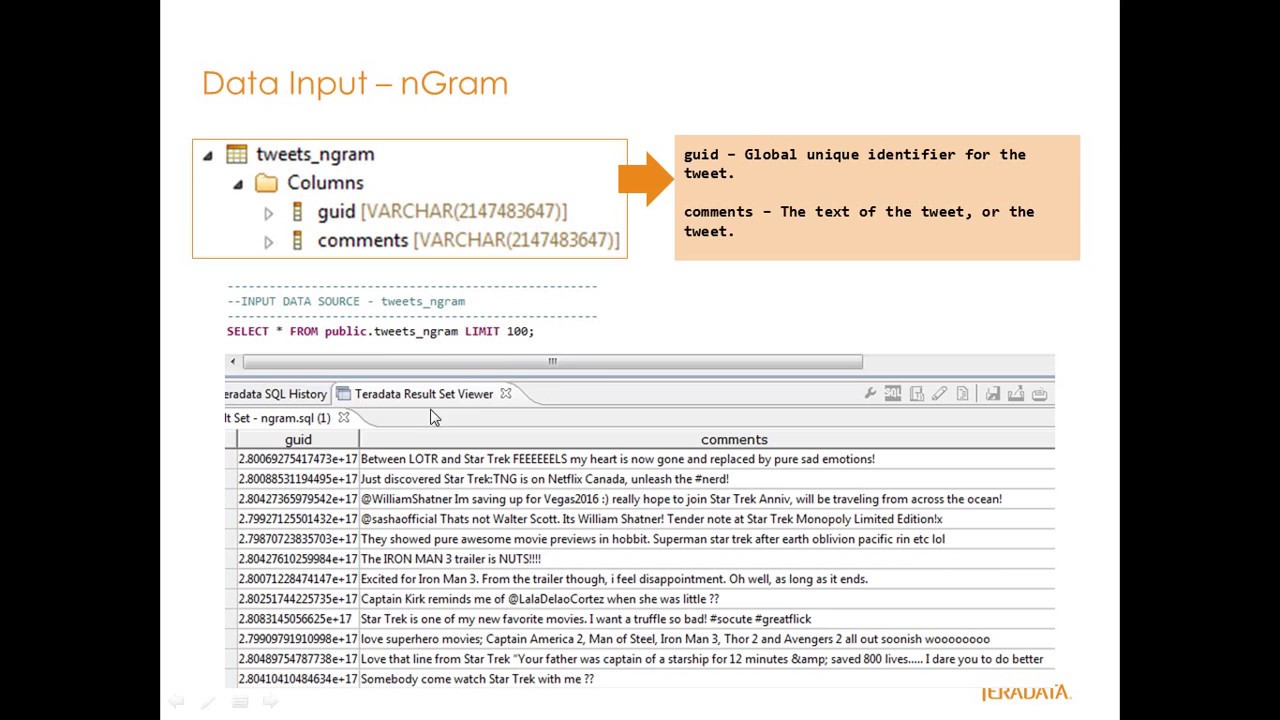Image resolution: width=1280 pixels, height=720 pixels.
Task: Click the pencil edit icon in result viewer
Action: point(939,394)
